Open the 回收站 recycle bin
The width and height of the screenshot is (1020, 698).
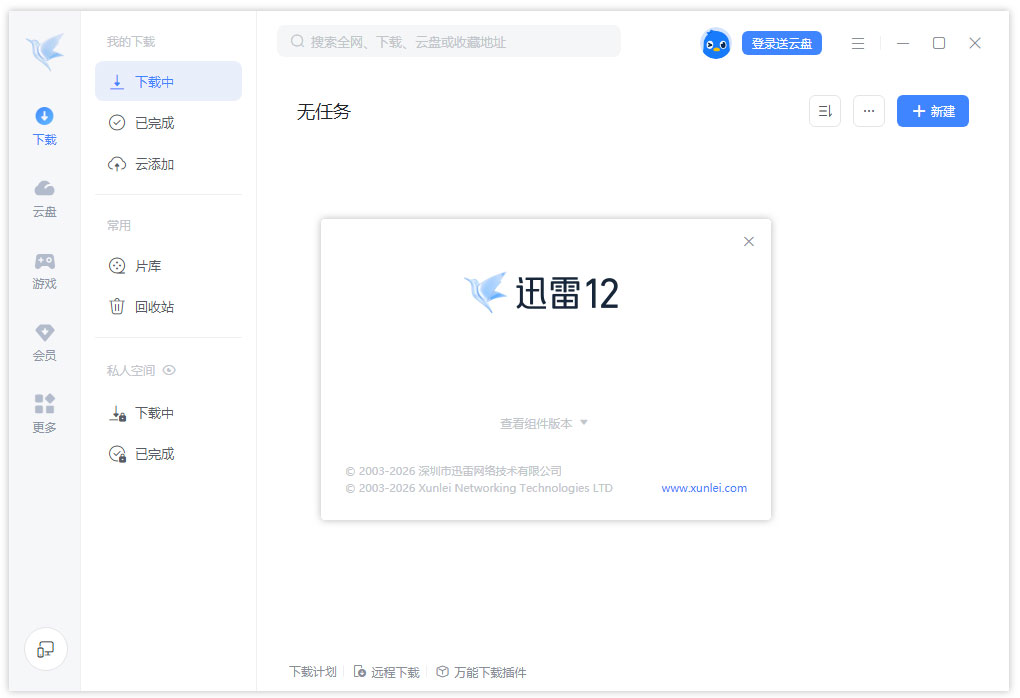pyautogui.click(x=150, y=306)
